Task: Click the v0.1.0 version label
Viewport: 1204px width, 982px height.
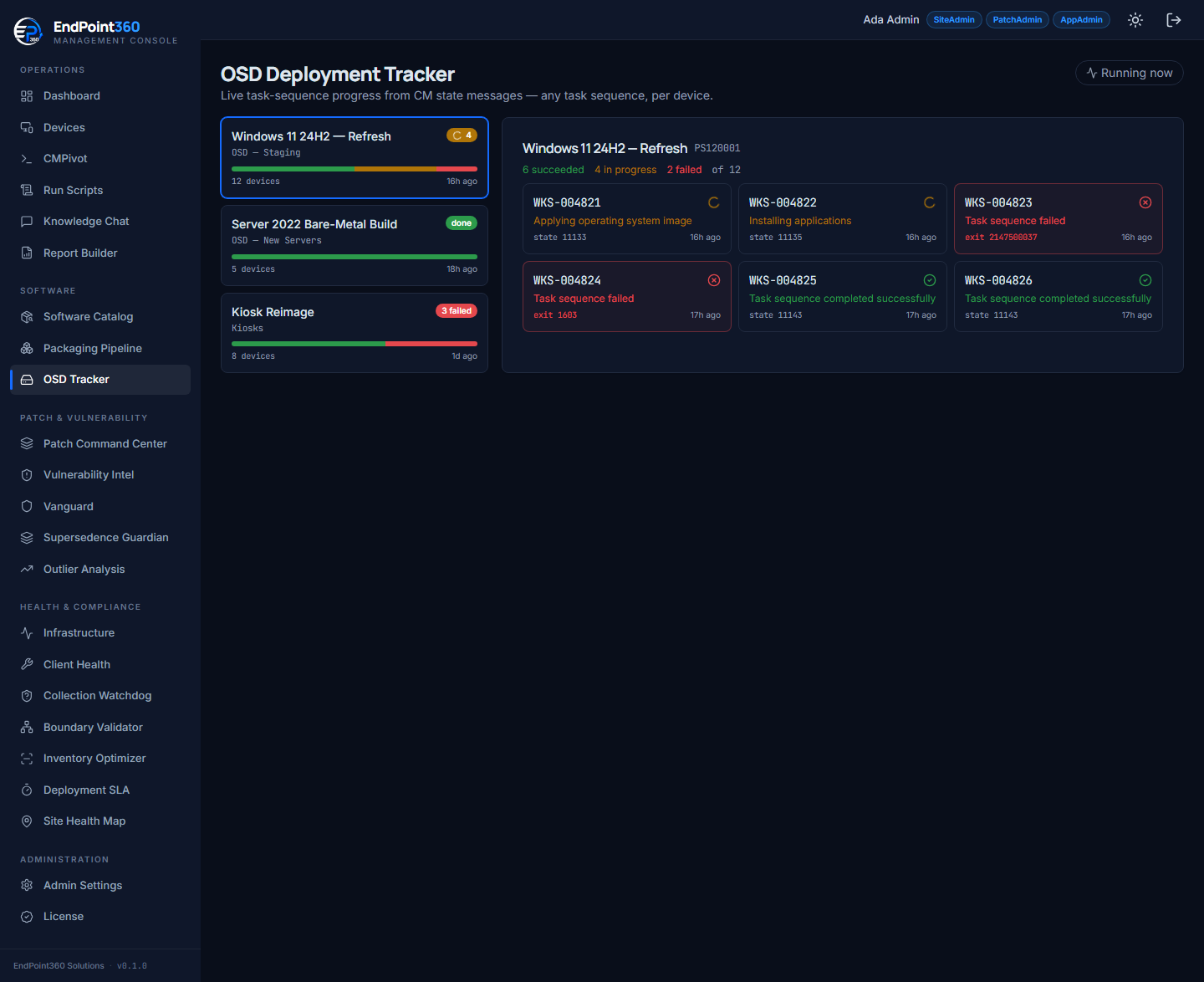Action: coord(132,966)
